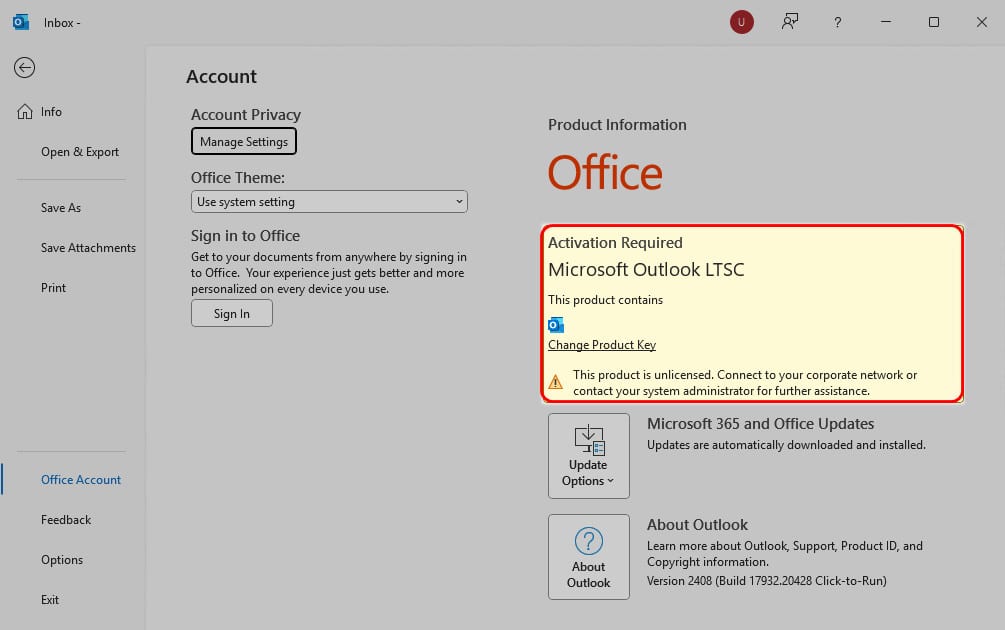The image size is (1005, 630).
Task: Open the Print page
Action: 53,288
